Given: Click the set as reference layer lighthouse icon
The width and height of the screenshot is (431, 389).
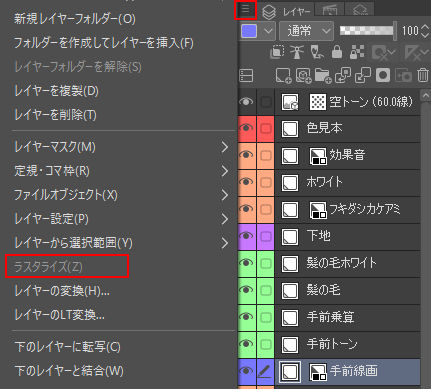Looking at the screenshot, I should [297, 52].
